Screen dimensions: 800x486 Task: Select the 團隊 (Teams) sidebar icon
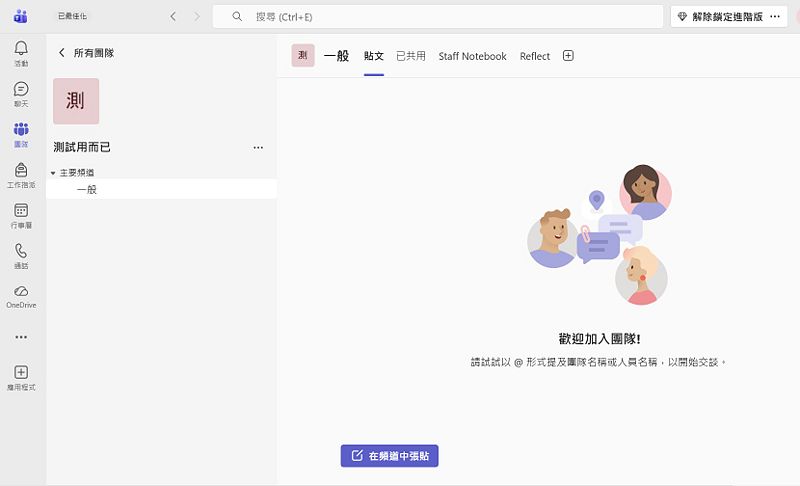21,133
